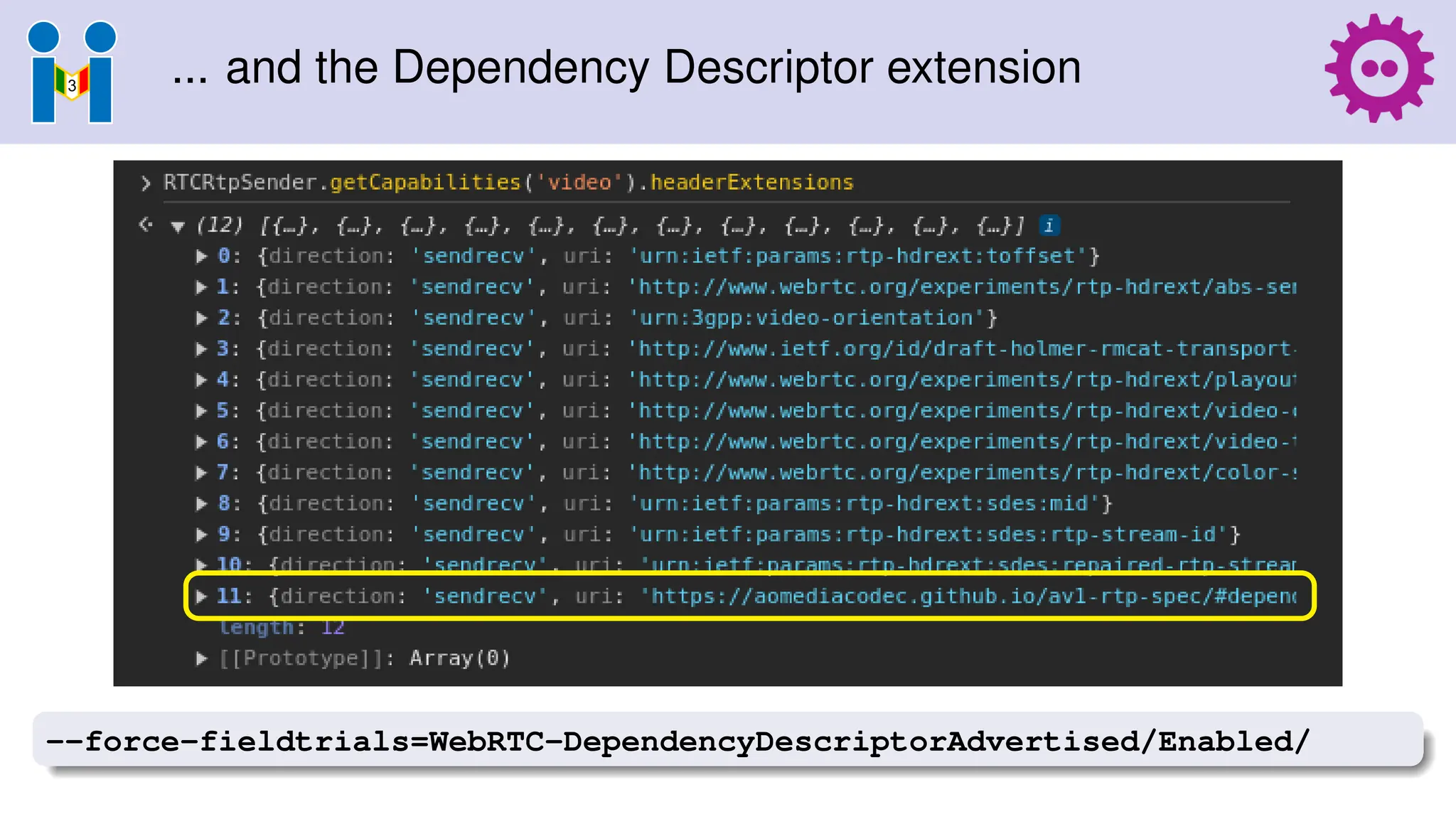Click 'urn:ietf:params:rtp-hdrext:sdes:mid' string

864,503
